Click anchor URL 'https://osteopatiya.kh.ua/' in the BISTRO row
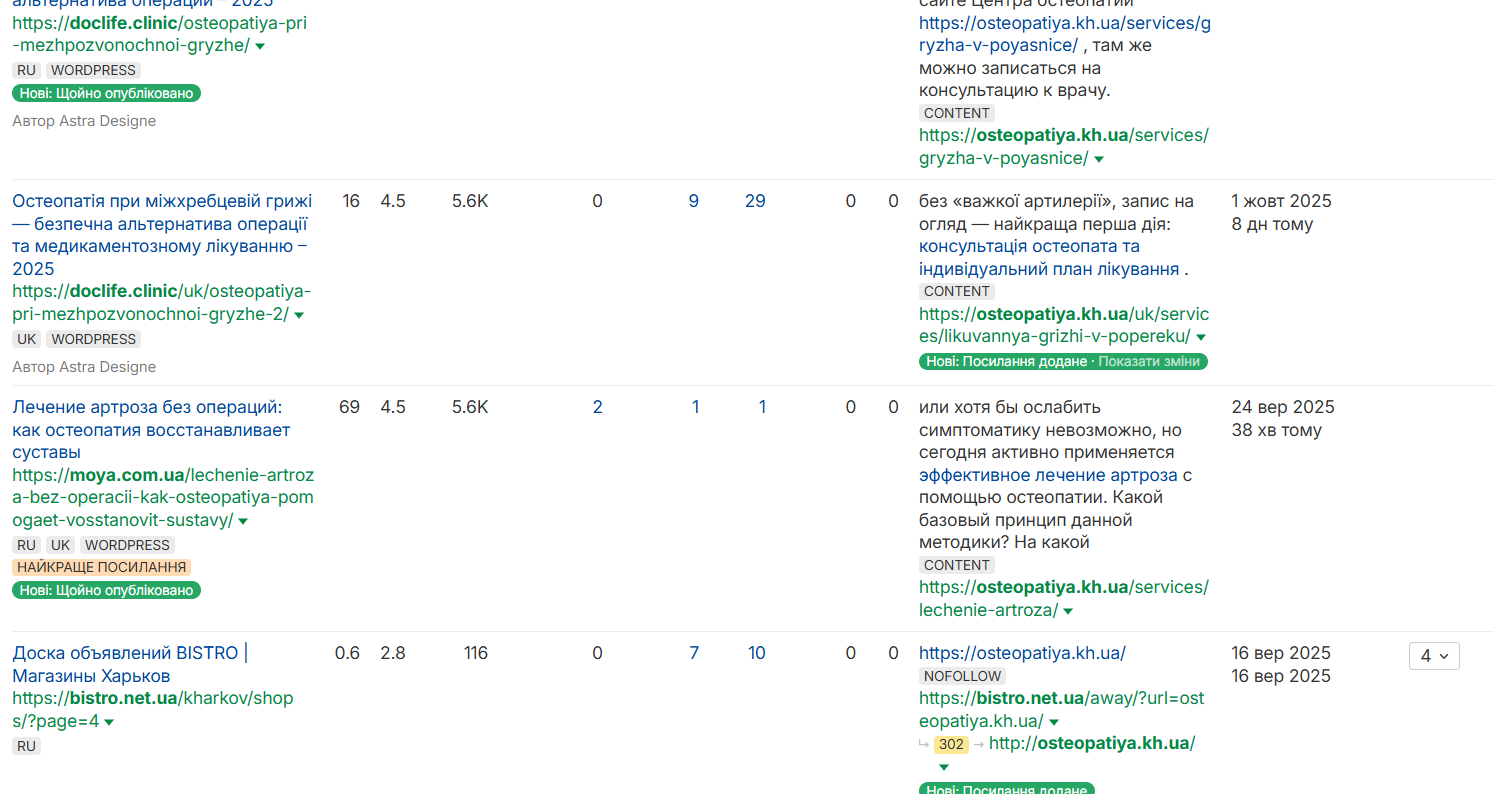The height and width of the screenshot is (794, 1494). 1022,653
